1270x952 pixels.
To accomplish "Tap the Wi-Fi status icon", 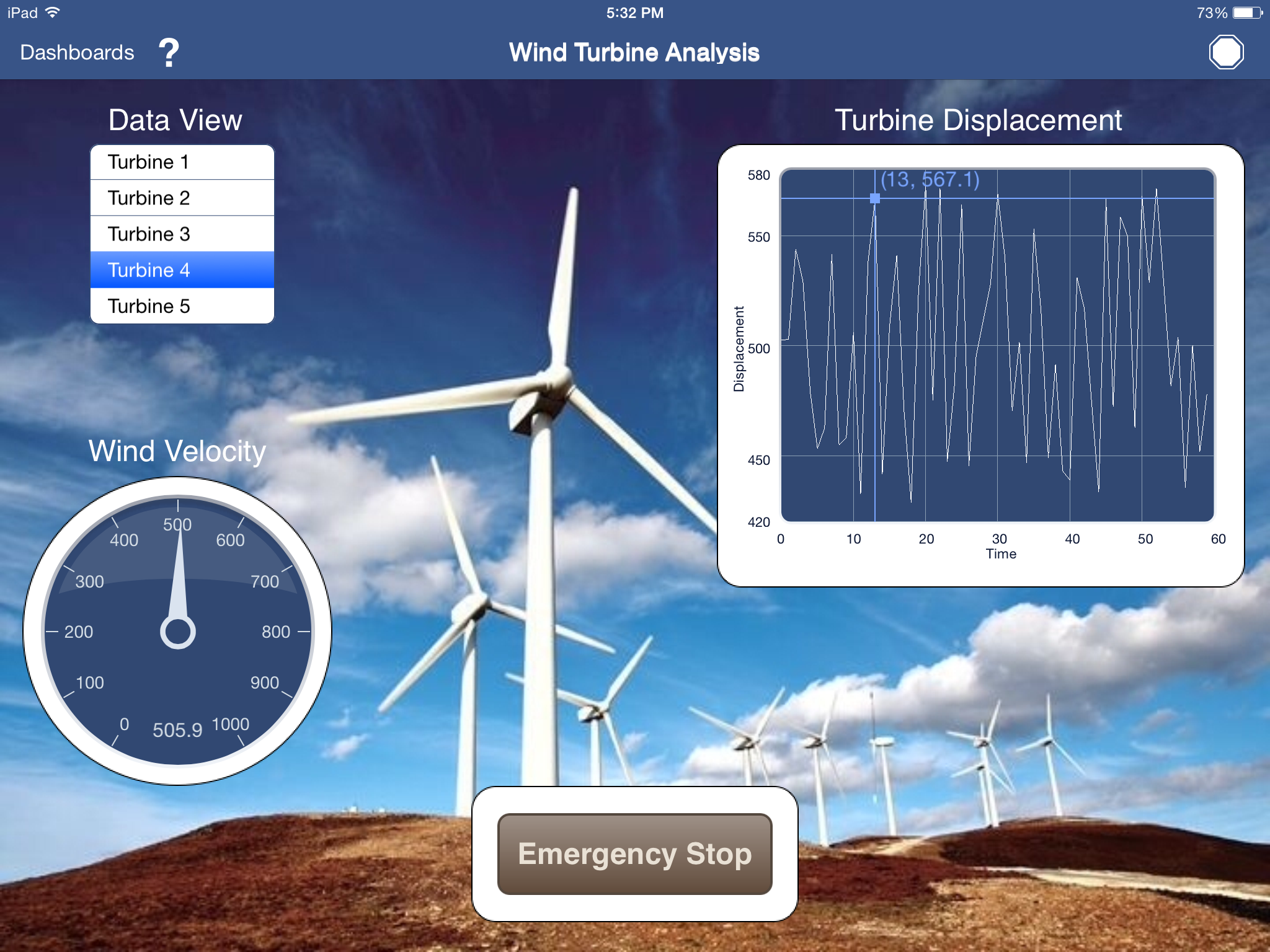I will 53,12.
